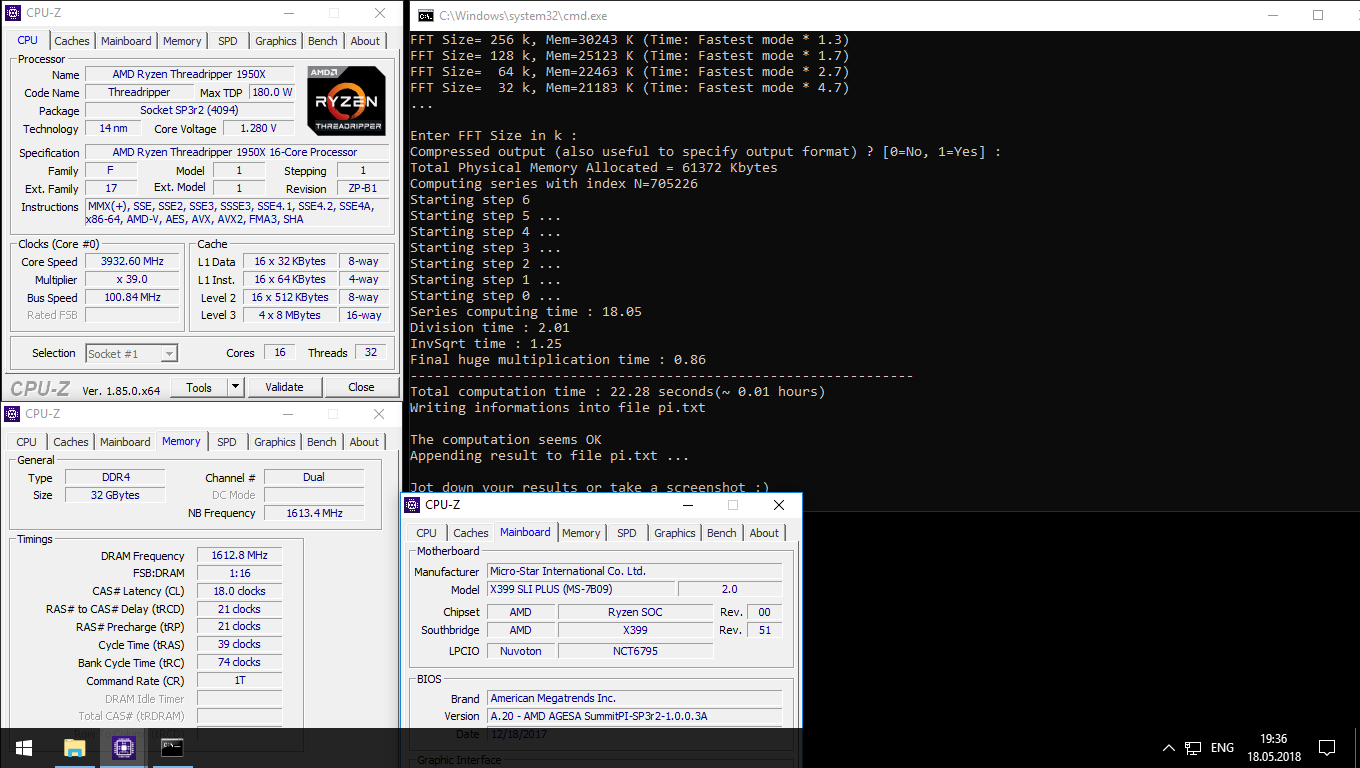Open SPD tab in top CPU-Z
Viewport: 1360px width, 768px height.
point(228,41)
